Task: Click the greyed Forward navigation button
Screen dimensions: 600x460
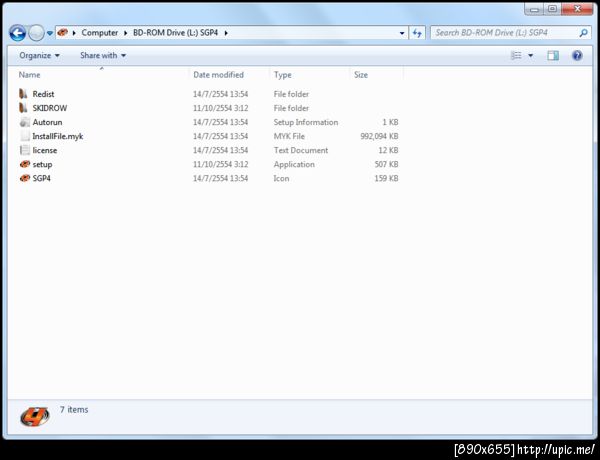Action: 37,33
